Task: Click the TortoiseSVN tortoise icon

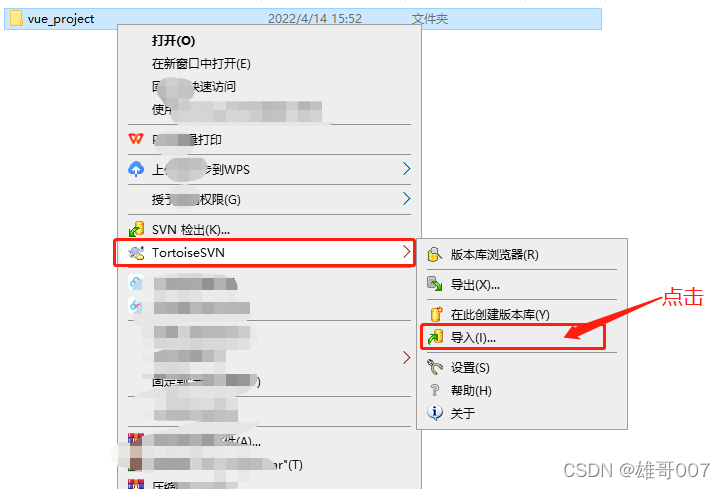Action: 136,253
